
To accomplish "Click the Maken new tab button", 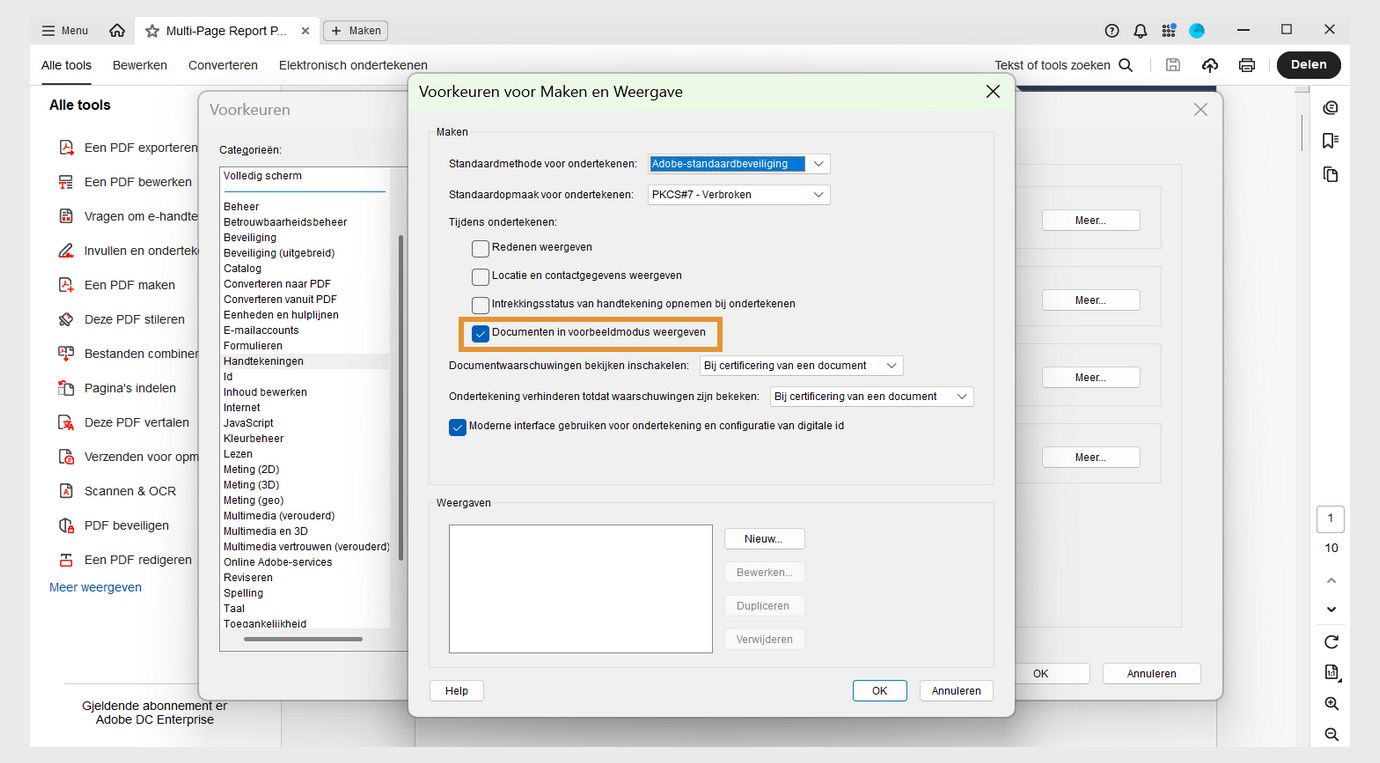I will tap(356, 31).
